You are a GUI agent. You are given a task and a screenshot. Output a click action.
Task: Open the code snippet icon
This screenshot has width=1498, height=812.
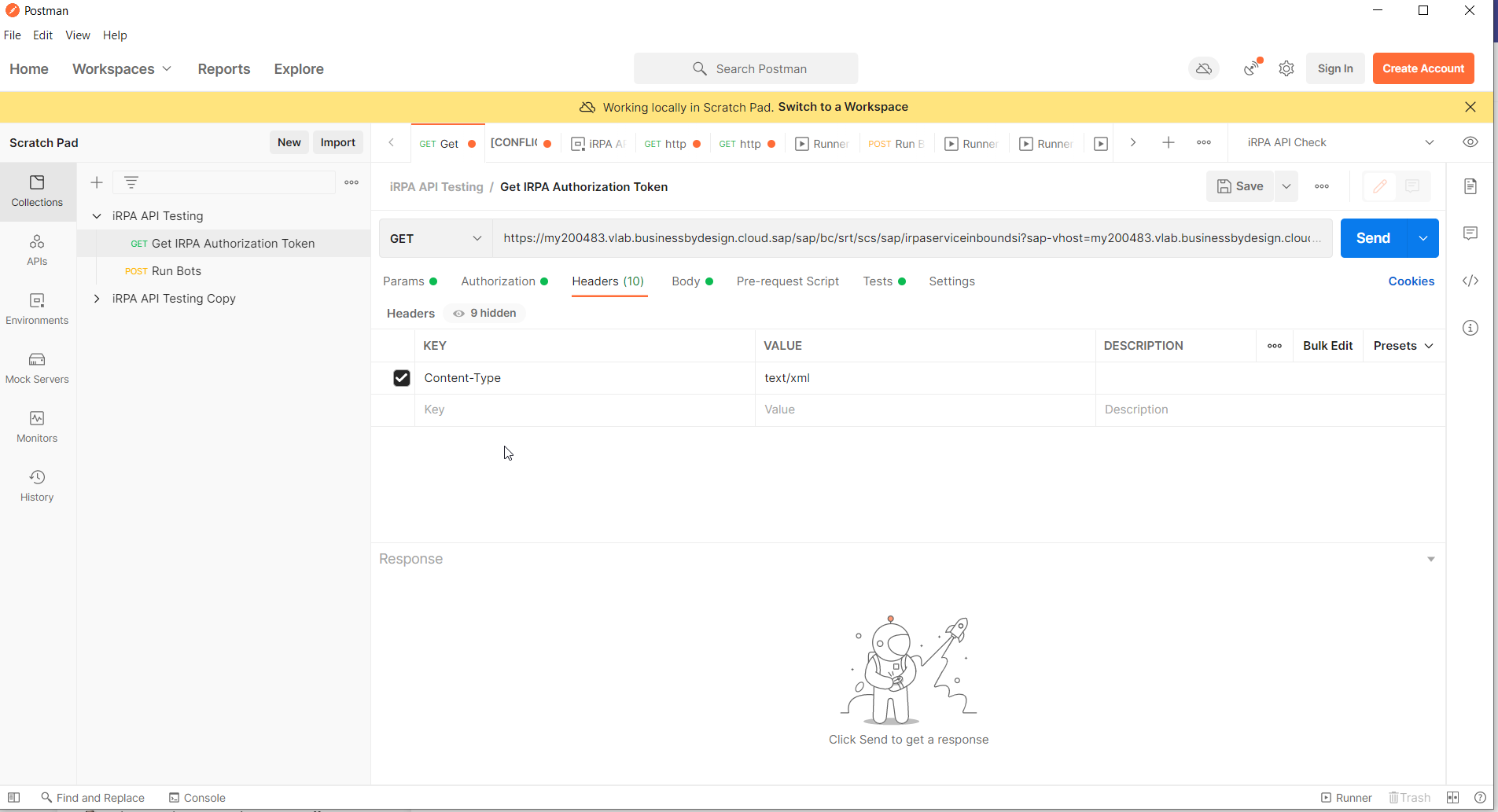[x=1470, y=281]
